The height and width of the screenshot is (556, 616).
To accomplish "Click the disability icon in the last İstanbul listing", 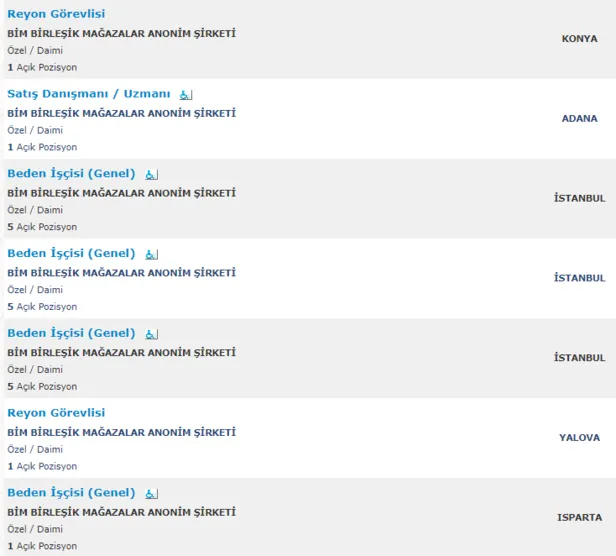I will (152, 334).
